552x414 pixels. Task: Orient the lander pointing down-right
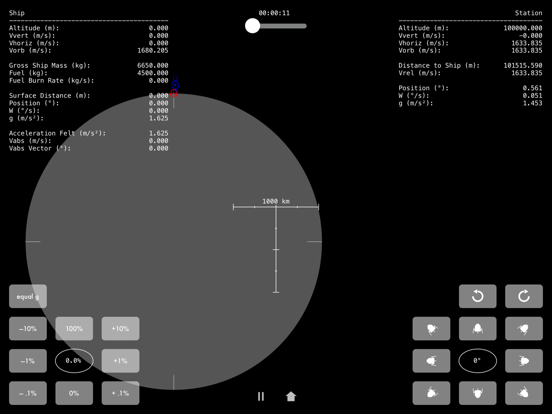(x=524, y=393)
